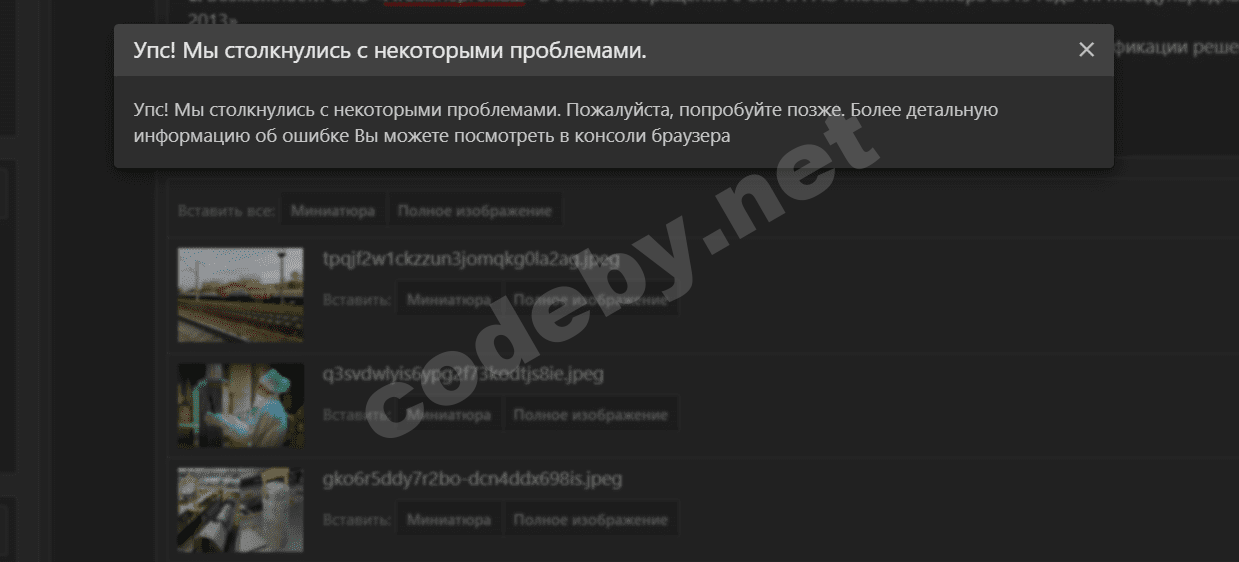Insert thumbnail for q3svdwlyis6ypg2f73kodtjs8ie.jpeg
1239x562 pixels.
[x=449, y=414]
